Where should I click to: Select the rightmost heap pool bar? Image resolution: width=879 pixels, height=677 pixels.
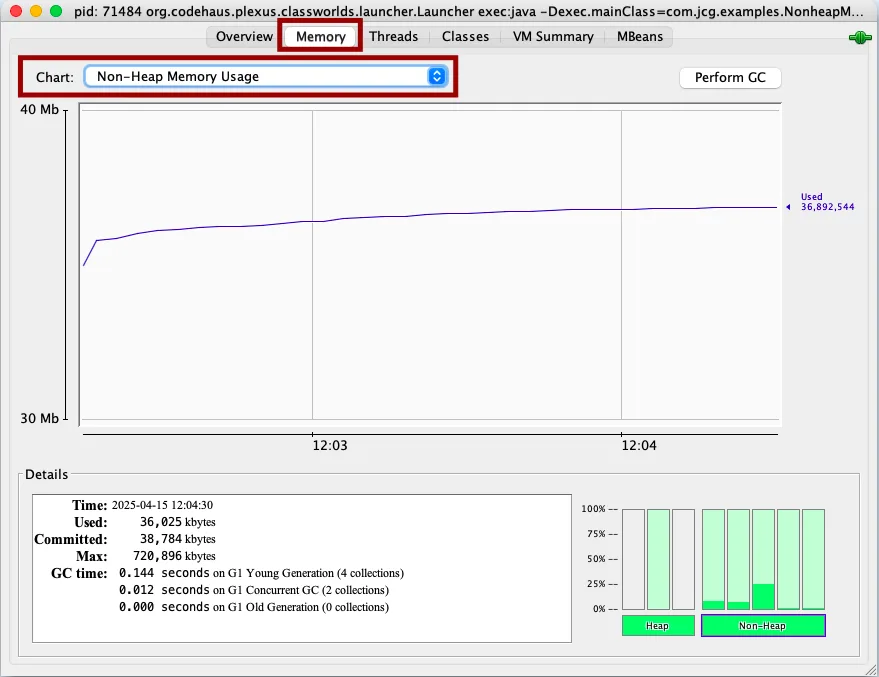point(683,559)
